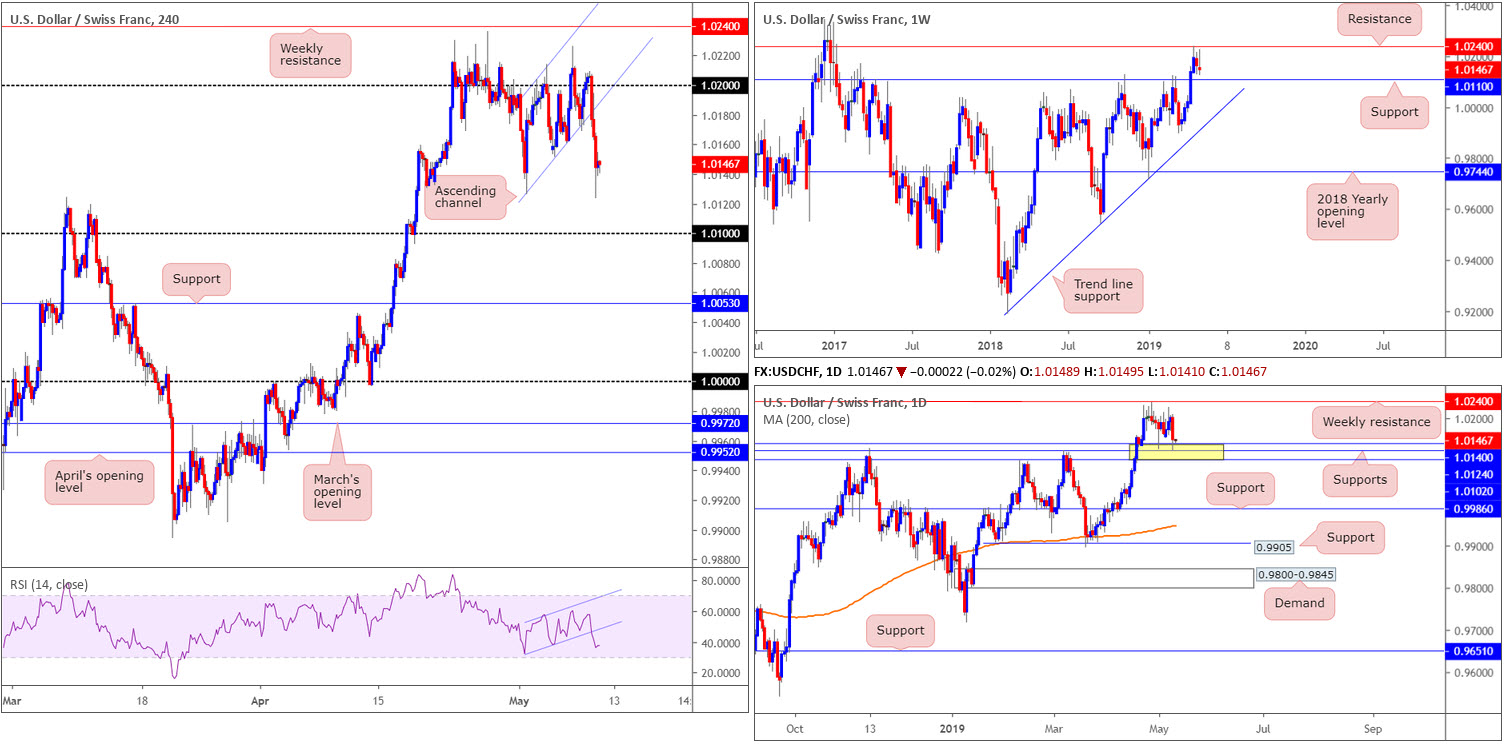Select the 'Support' callout on the weekly chart

[1395, 112]
